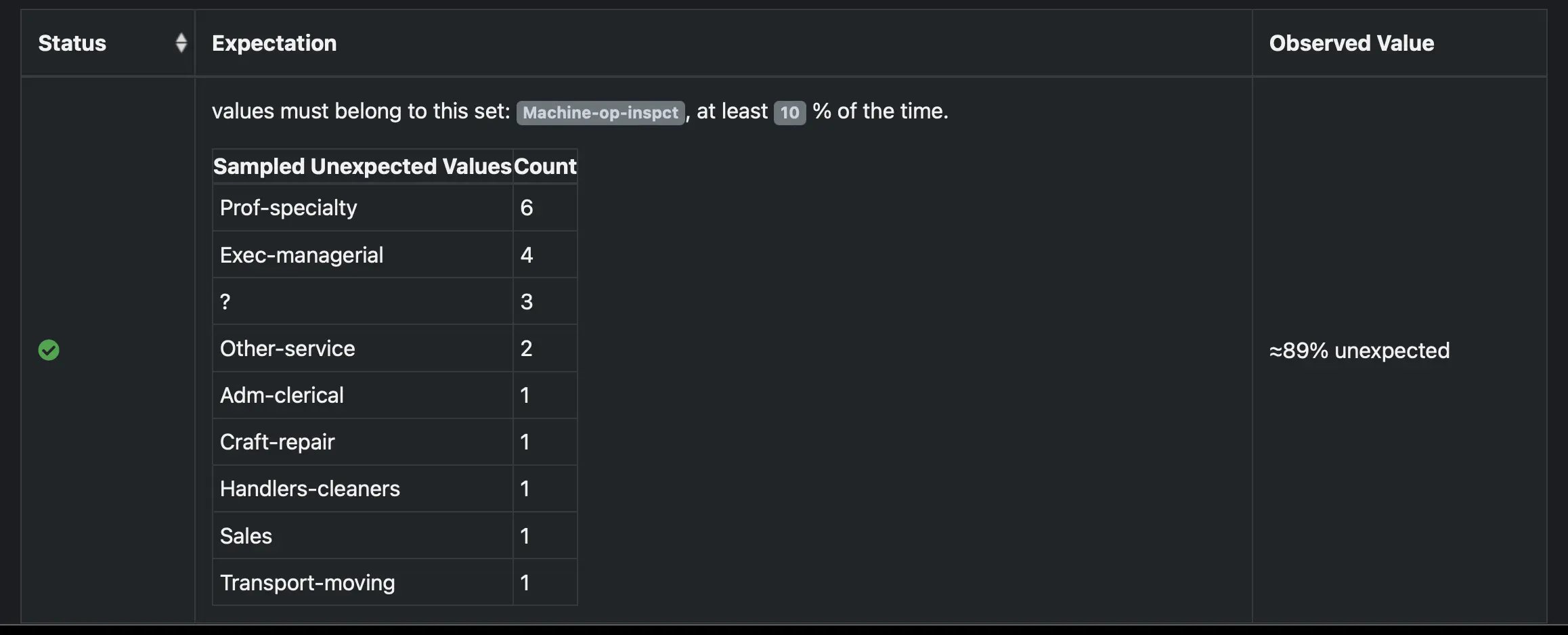Image resolution: width=1568 pixels, height=635 pixels.
Task: Click the 10 percent threshold badge
Action: tap(789, 112)
